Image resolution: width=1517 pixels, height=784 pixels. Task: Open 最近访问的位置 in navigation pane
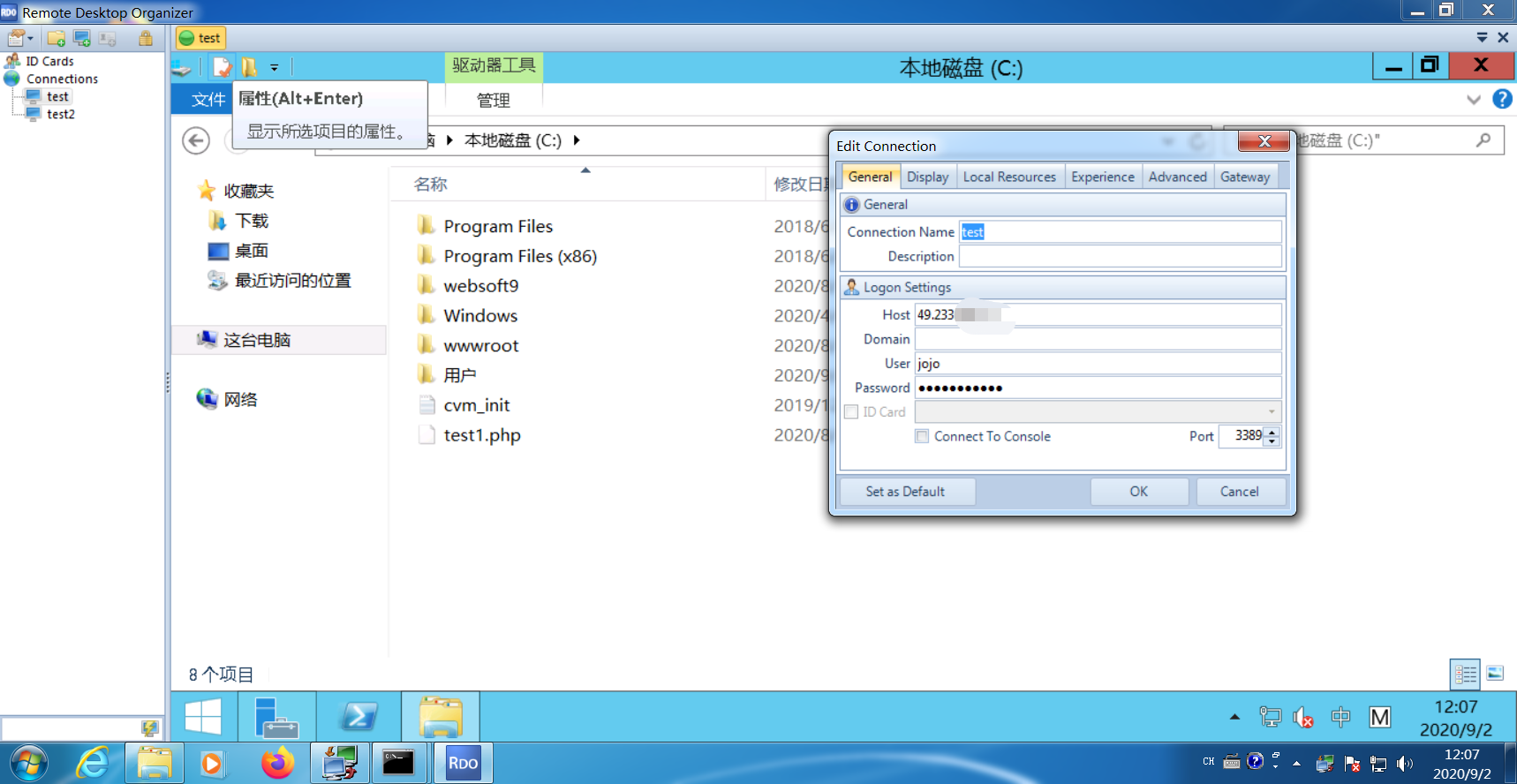[x=291, y=281]
